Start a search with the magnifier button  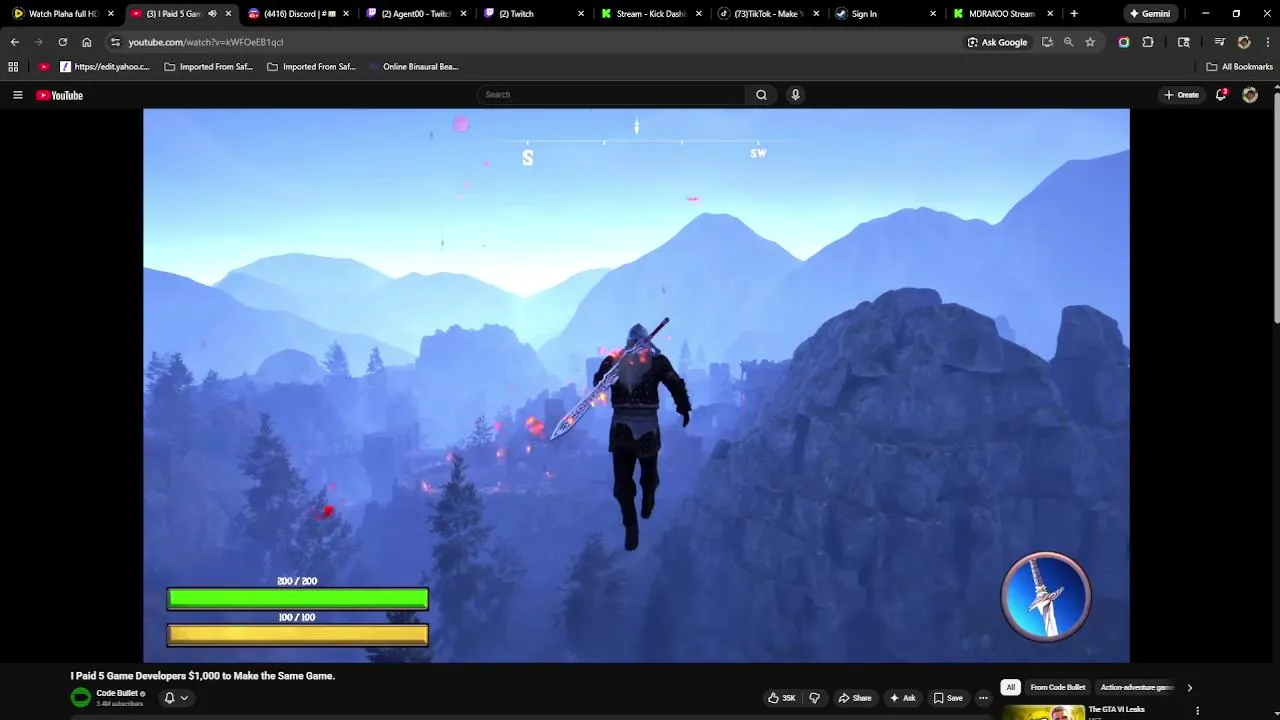click(x=761, y=95)
